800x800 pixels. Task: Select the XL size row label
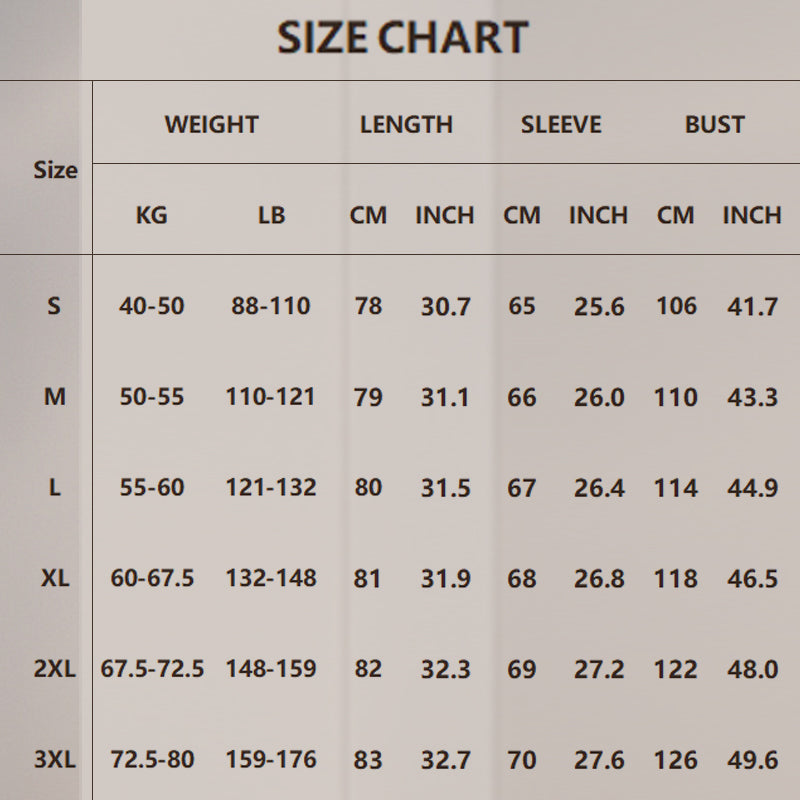[x=55, y=579]
